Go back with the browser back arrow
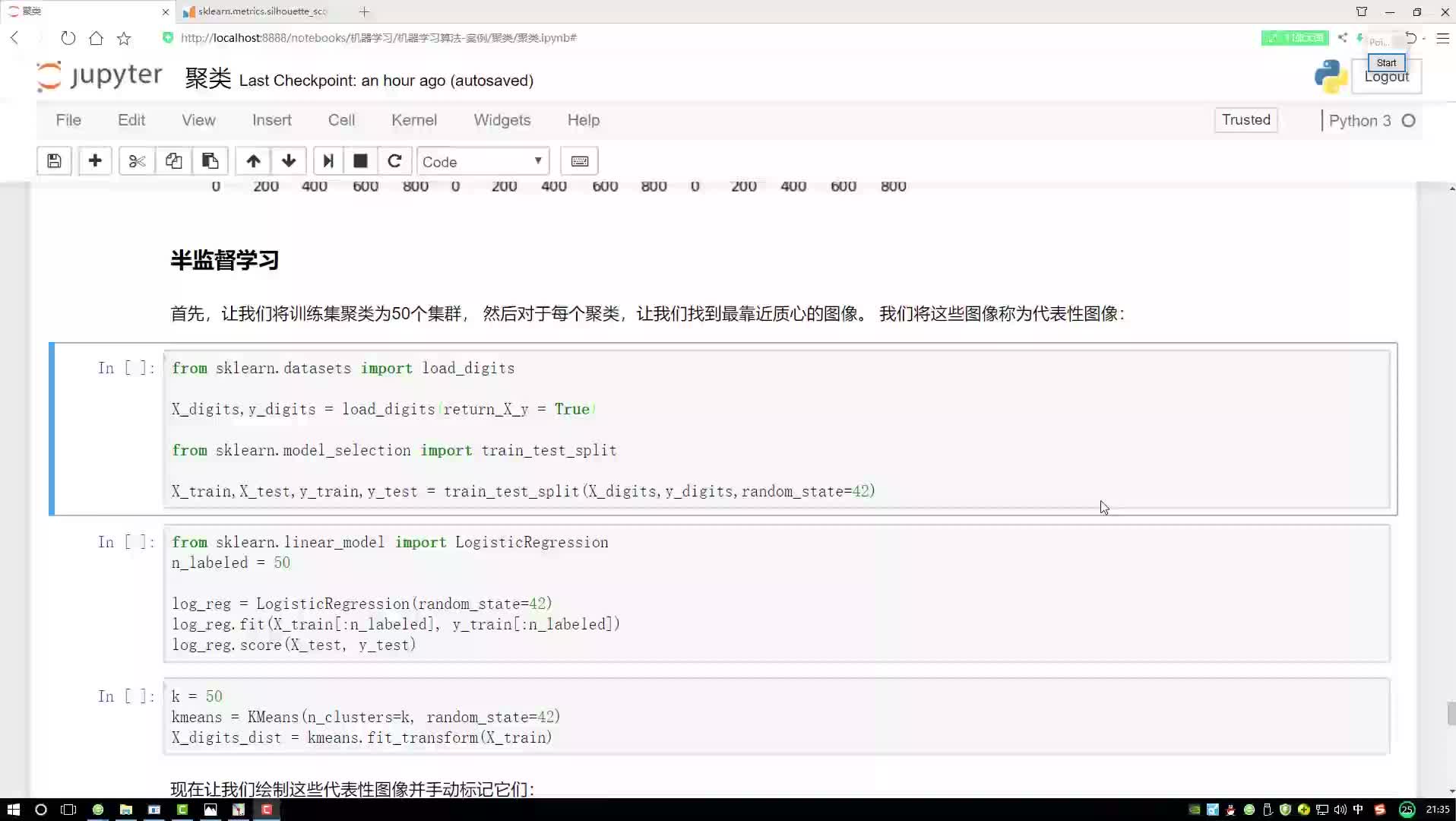Viewport: 1456px width, 821px height. [14, 37]
